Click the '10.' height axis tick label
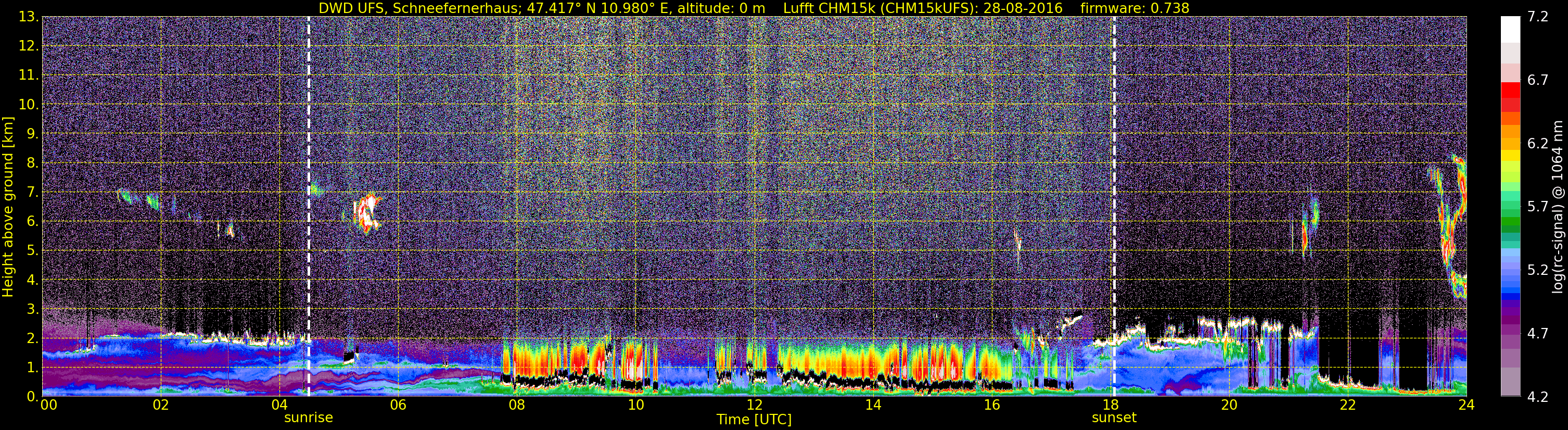This screenshot has height=430, width=1568. 29,104
